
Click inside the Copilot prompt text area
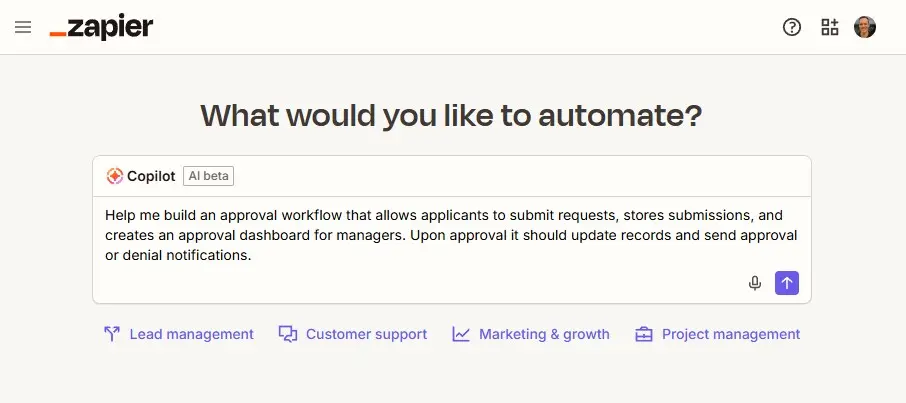[451, 235]
